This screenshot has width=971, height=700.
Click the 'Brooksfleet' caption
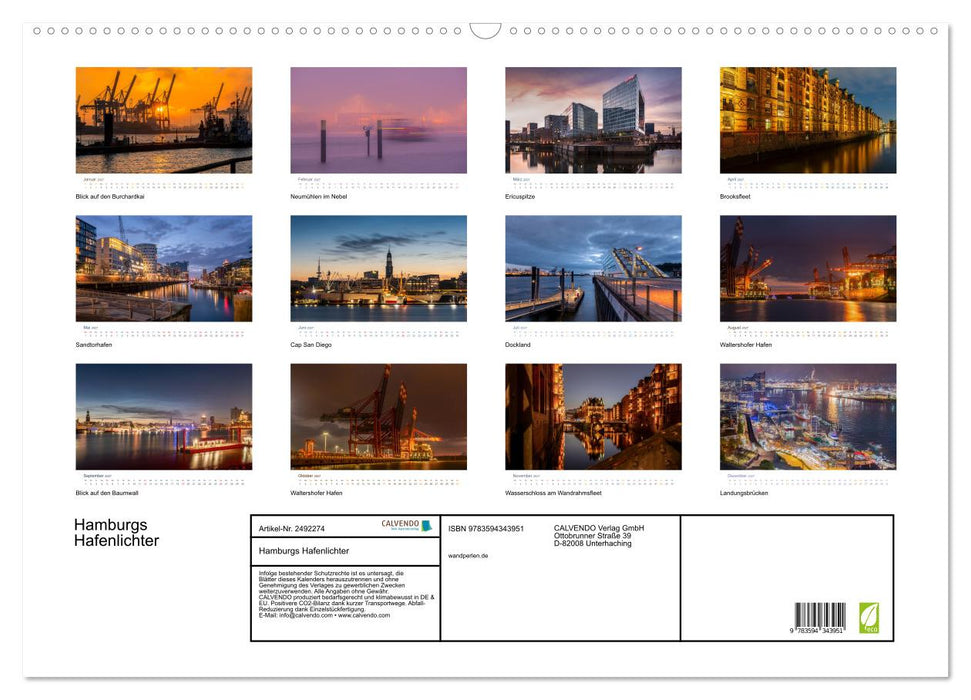pyautogui.click(x=735, y=196)
